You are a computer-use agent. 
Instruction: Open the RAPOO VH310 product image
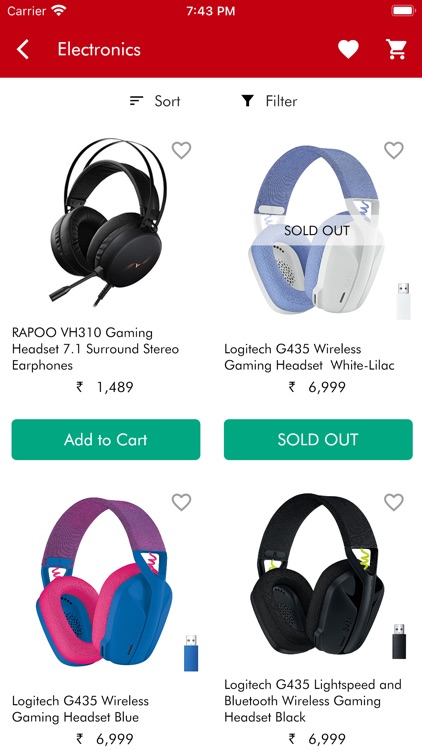click(108, 222)
